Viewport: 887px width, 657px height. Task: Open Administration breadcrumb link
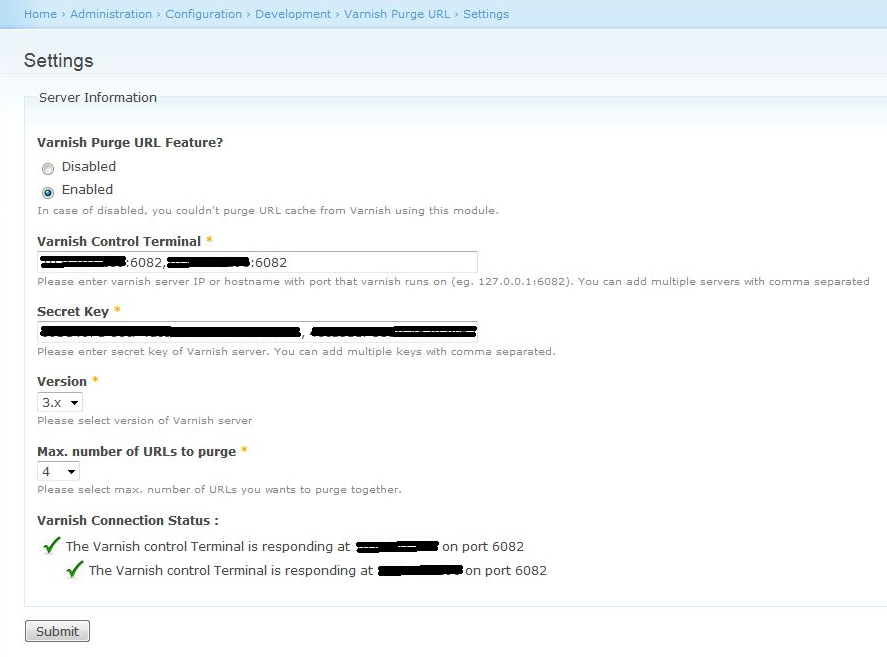[x=111, y=14]
